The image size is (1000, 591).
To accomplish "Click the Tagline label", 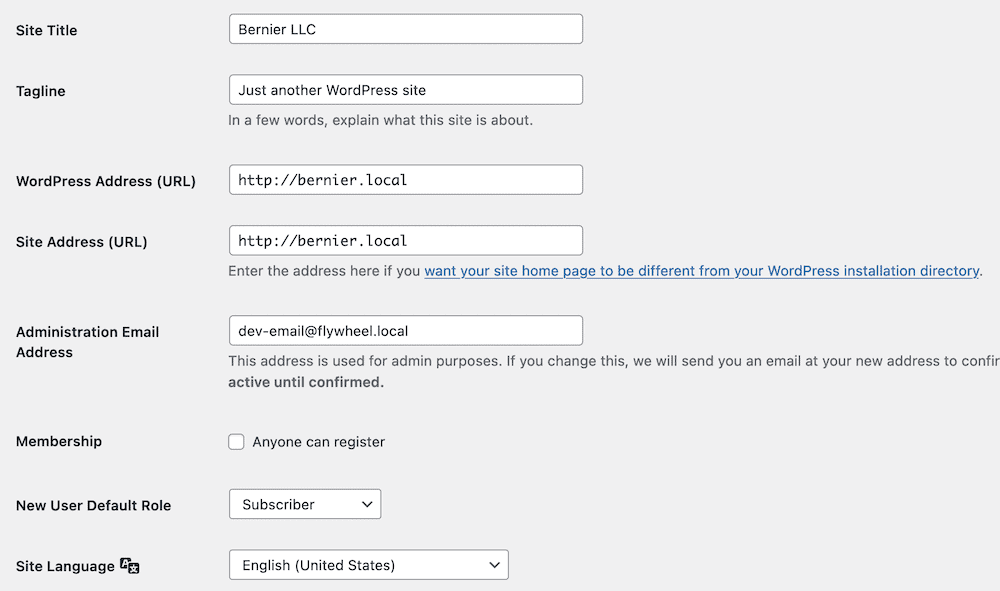I will click(x=41, y=91).
